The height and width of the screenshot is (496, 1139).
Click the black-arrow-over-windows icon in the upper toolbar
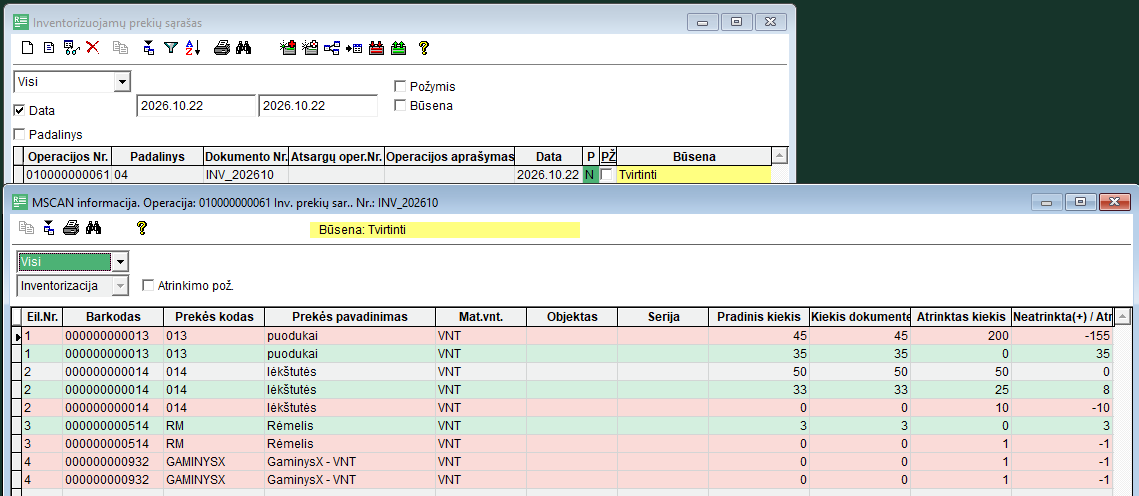pos(149,48)
